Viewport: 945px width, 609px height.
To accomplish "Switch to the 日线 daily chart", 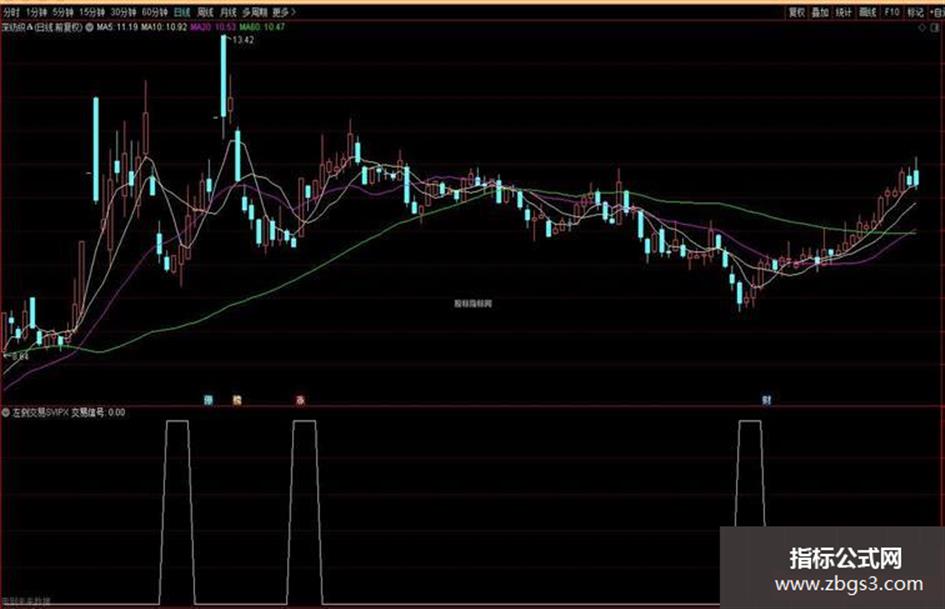I will pos(182,12).
